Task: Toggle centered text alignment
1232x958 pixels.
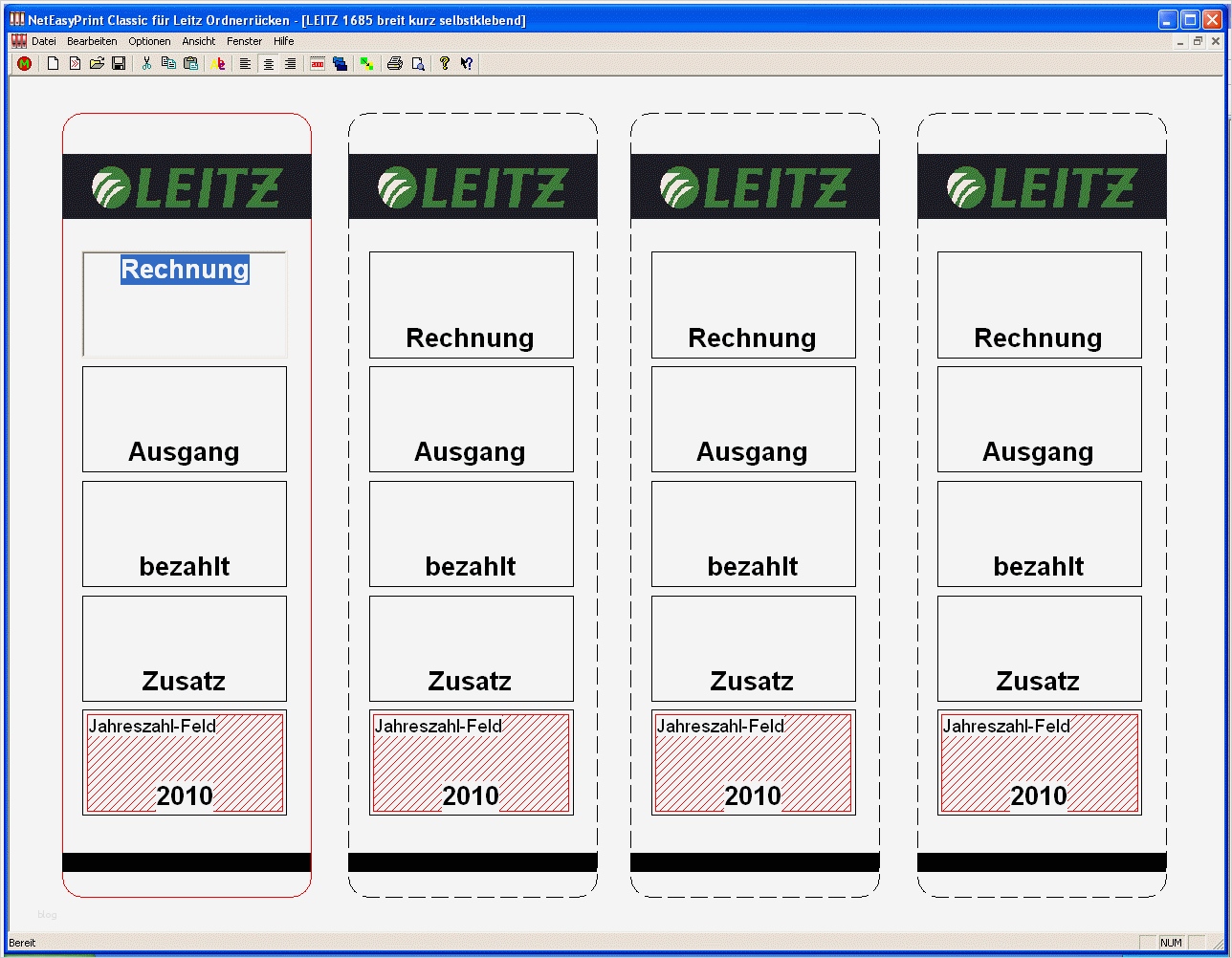Action: tap(269, 63)
